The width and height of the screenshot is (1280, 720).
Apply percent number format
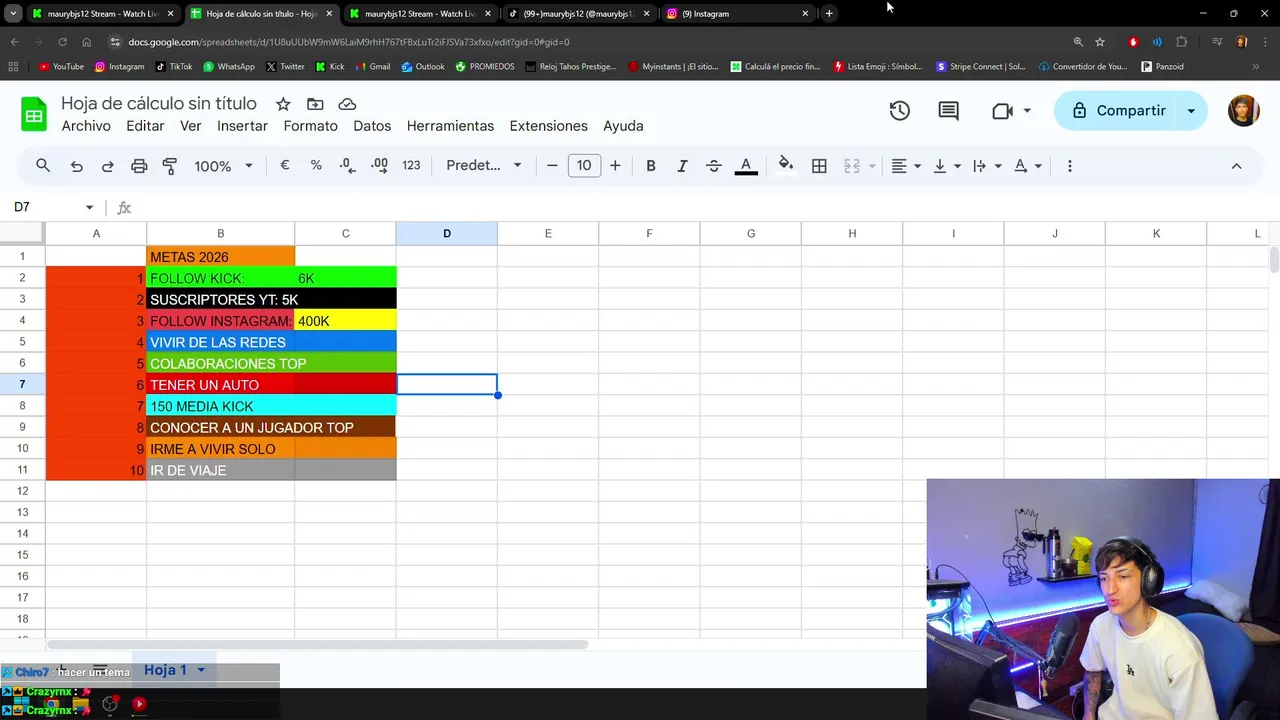tap(316, 166)
